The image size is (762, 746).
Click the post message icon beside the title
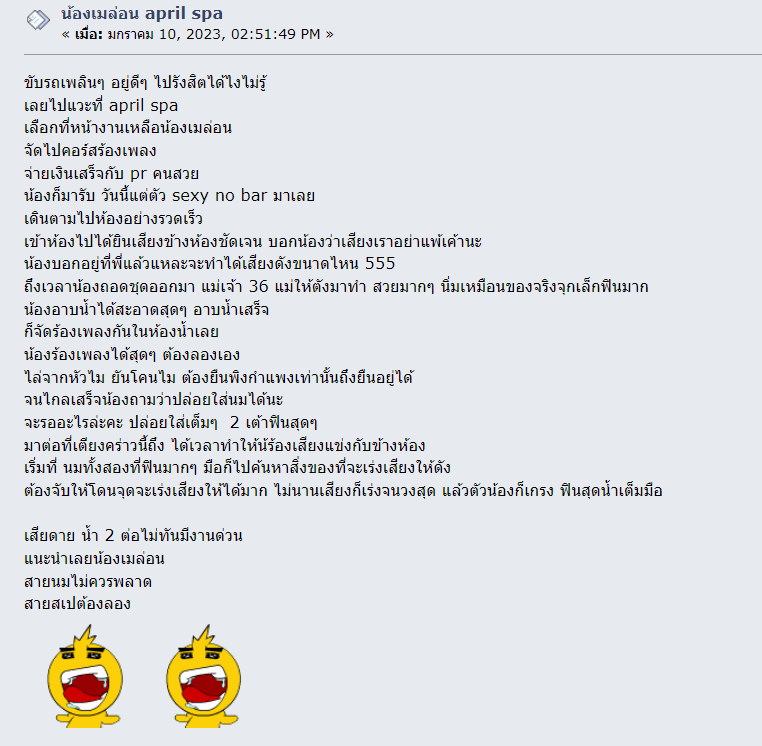[38, 20]
